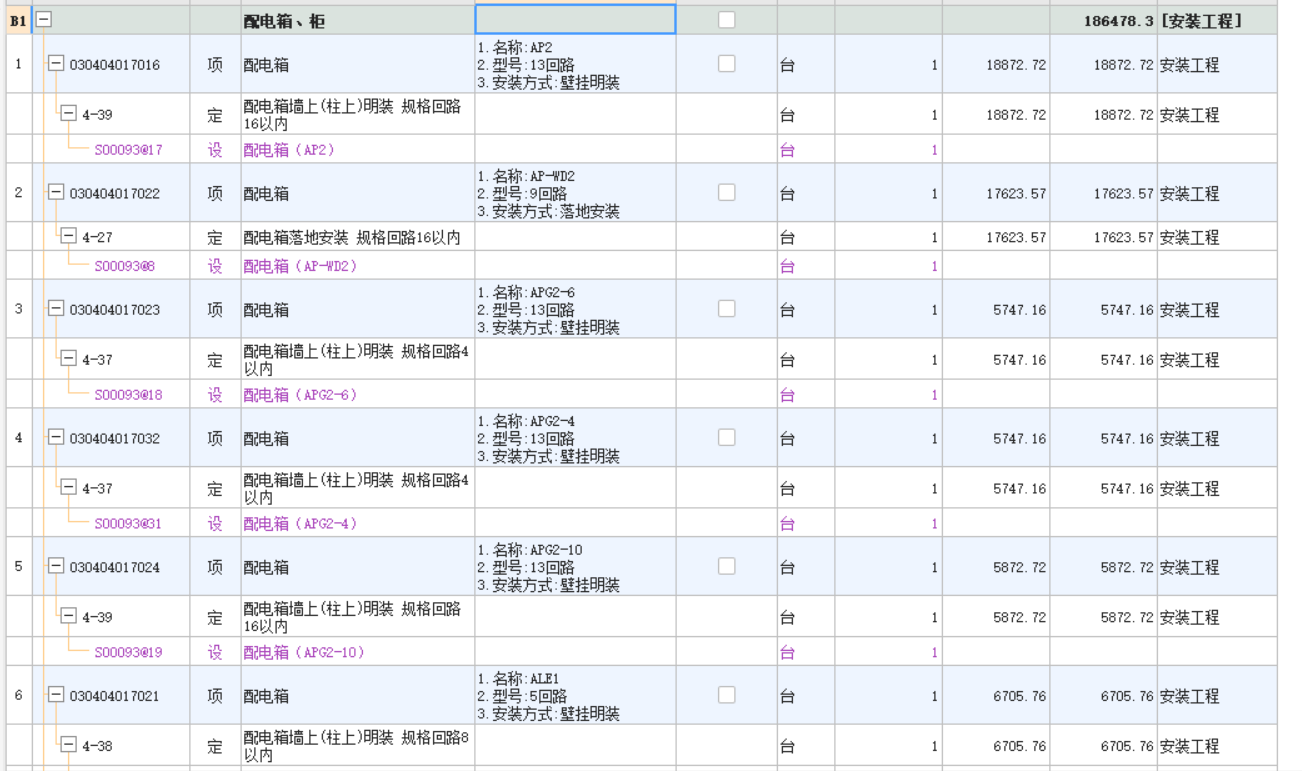This screenshot has height=771, width=1302.
Task: Click the item code 030404017022
Action: (x=115, y=194)
